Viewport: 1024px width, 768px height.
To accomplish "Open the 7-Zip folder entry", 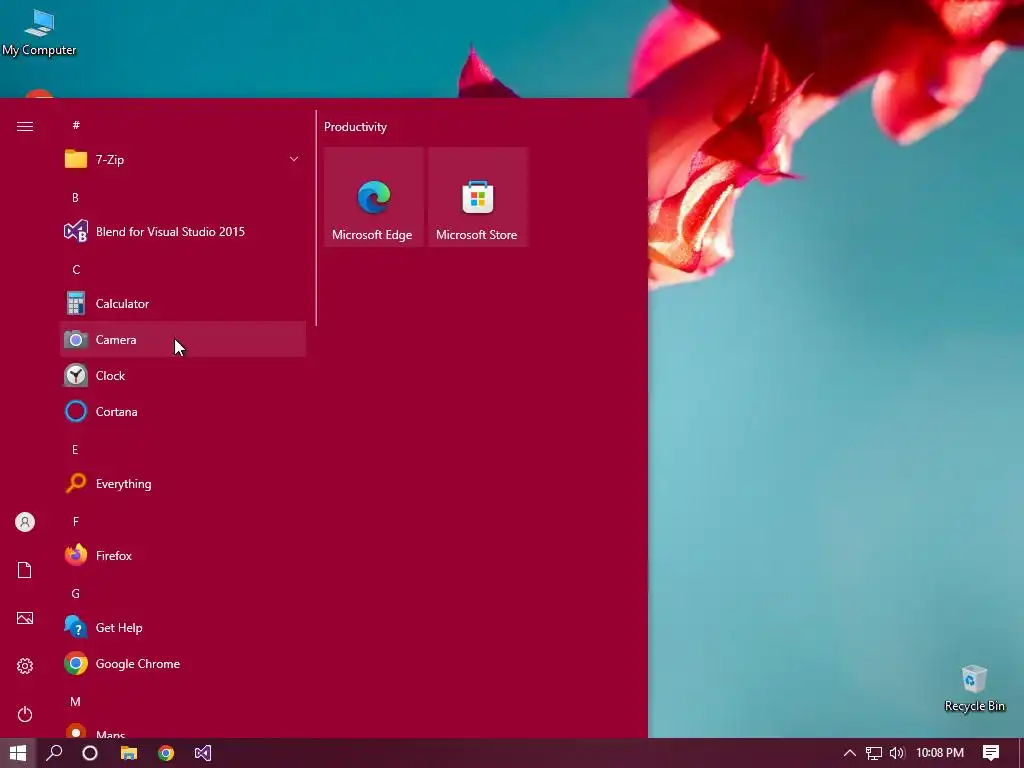I will click(183, 159).
